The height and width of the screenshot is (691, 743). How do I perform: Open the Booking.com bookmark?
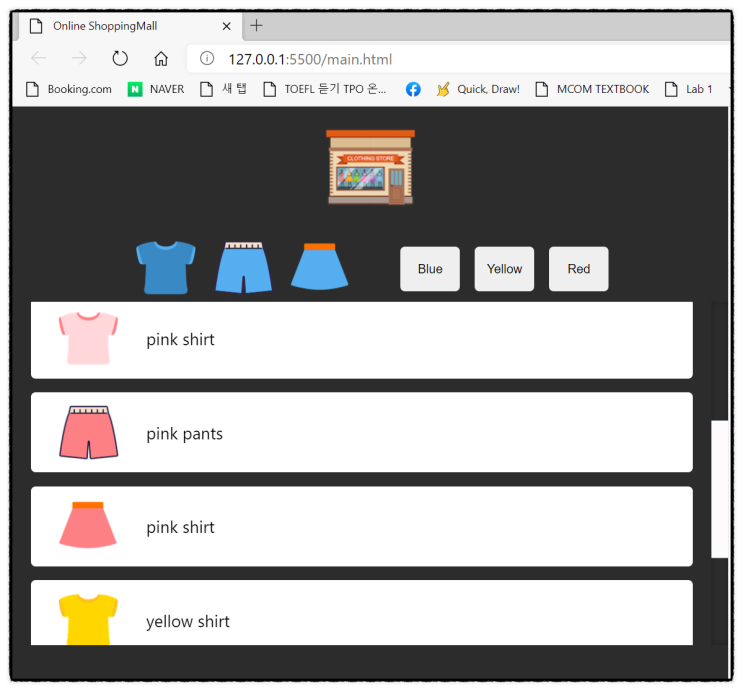tap(69, 89)
